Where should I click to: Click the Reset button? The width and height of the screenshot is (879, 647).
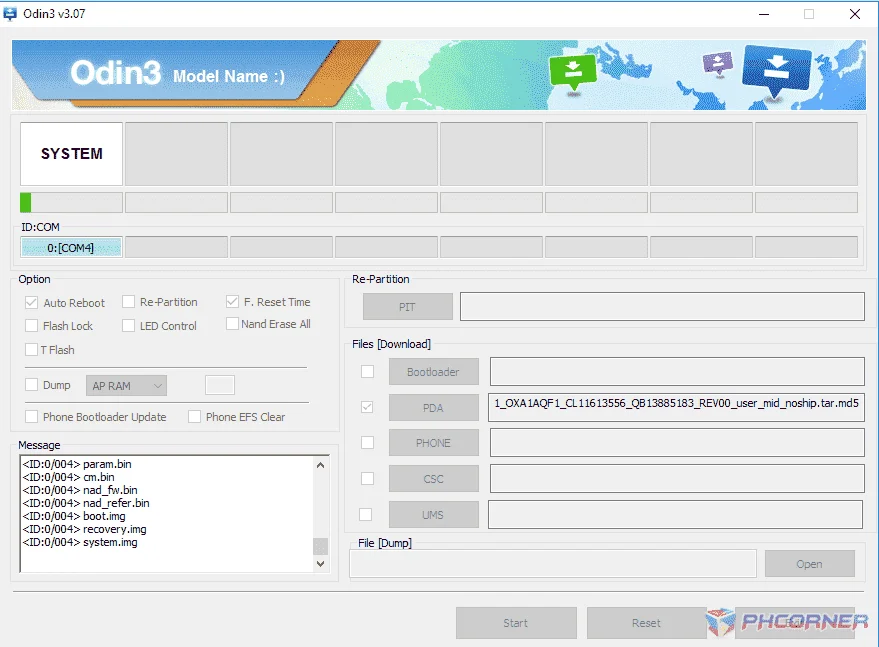646,623
